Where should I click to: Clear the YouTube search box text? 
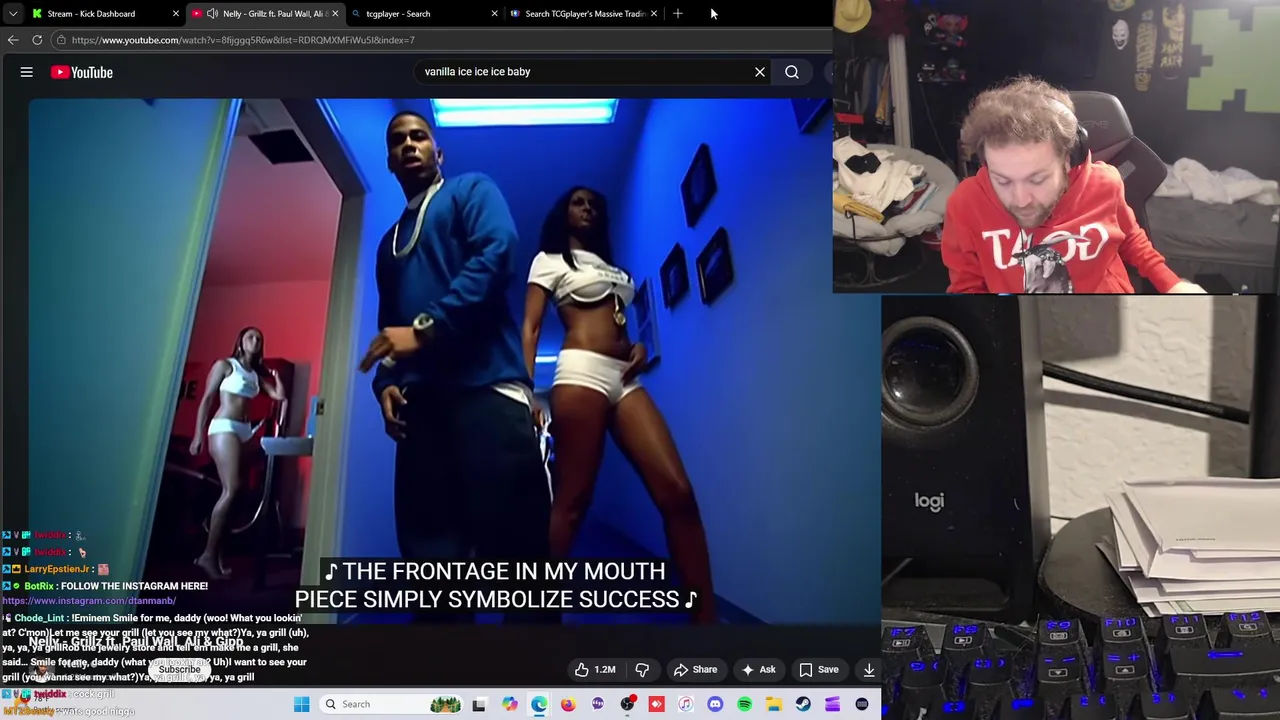point(760,72)
